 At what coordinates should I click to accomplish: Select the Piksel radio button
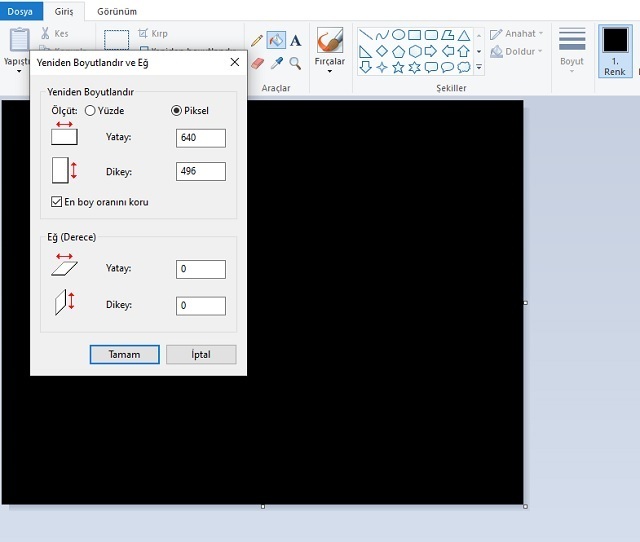(x=177, y=111)
